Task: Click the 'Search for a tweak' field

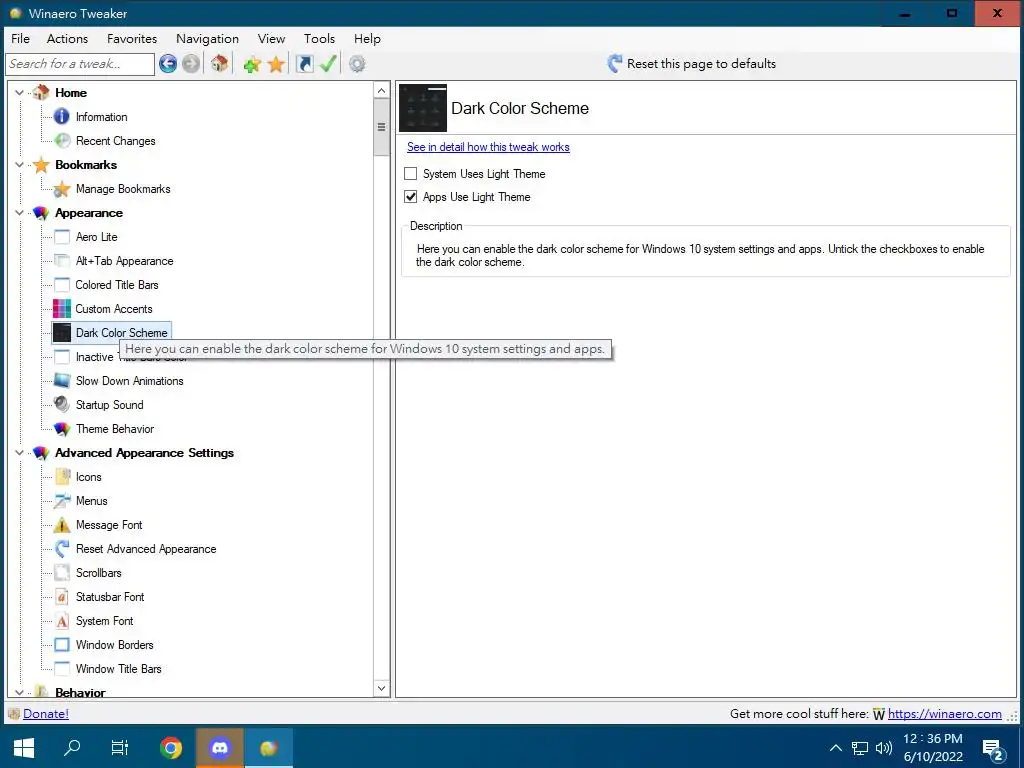Action: [80, 64]
